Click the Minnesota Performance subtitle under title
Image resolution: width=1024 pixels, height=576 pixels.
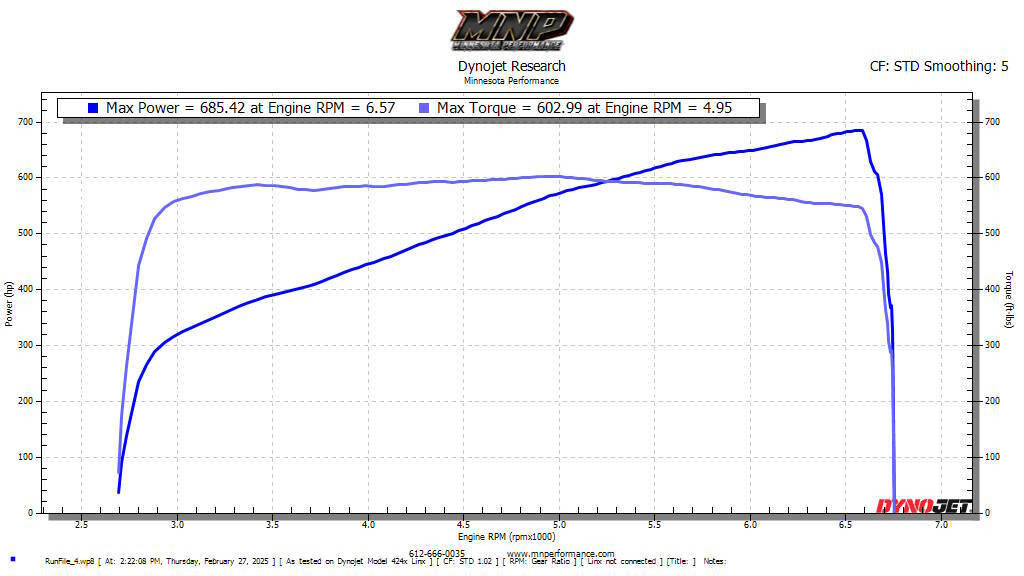coord(511,81)
